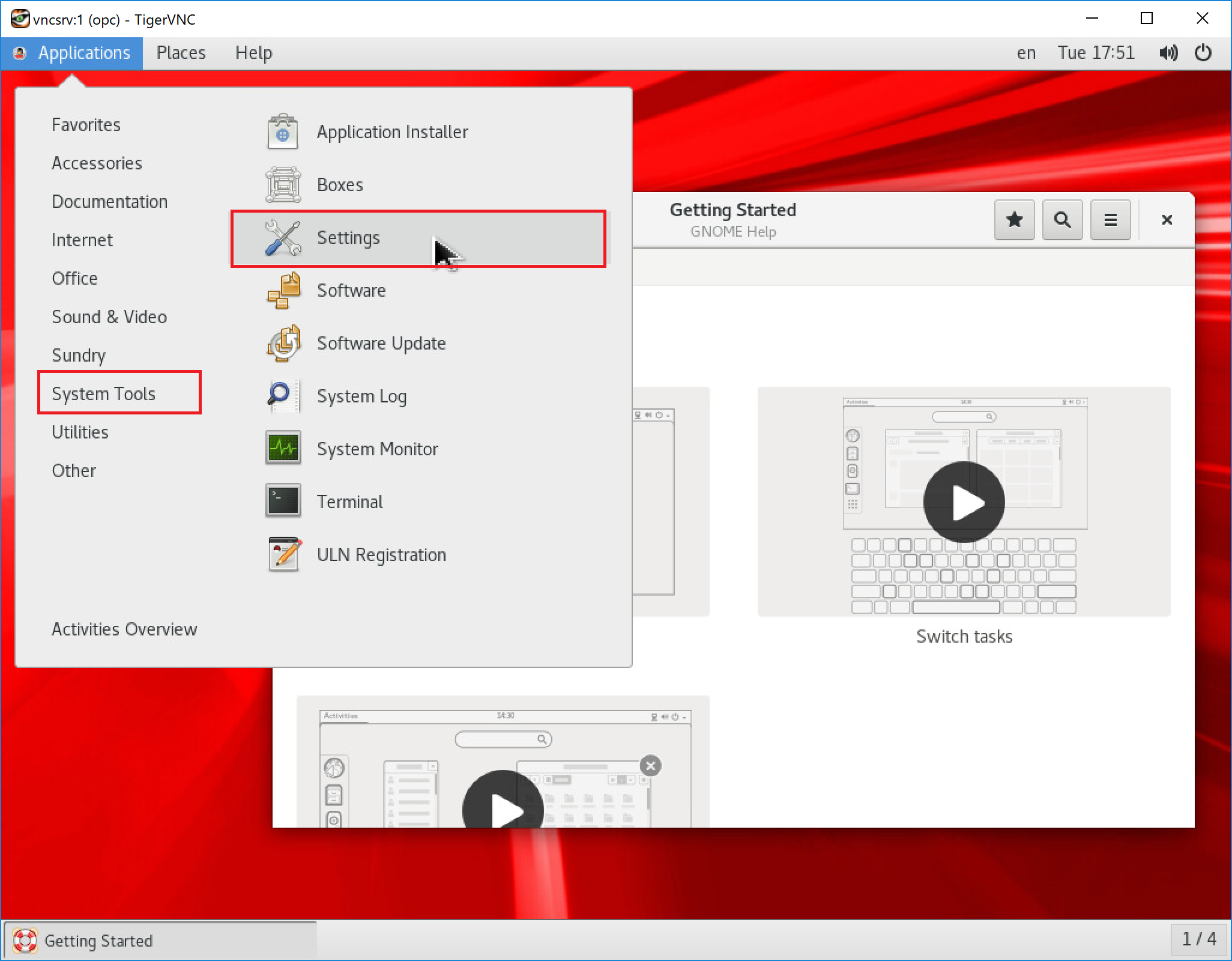Click the Activities Overview link
Screen dimensions: 1232x961
[124, 629]
